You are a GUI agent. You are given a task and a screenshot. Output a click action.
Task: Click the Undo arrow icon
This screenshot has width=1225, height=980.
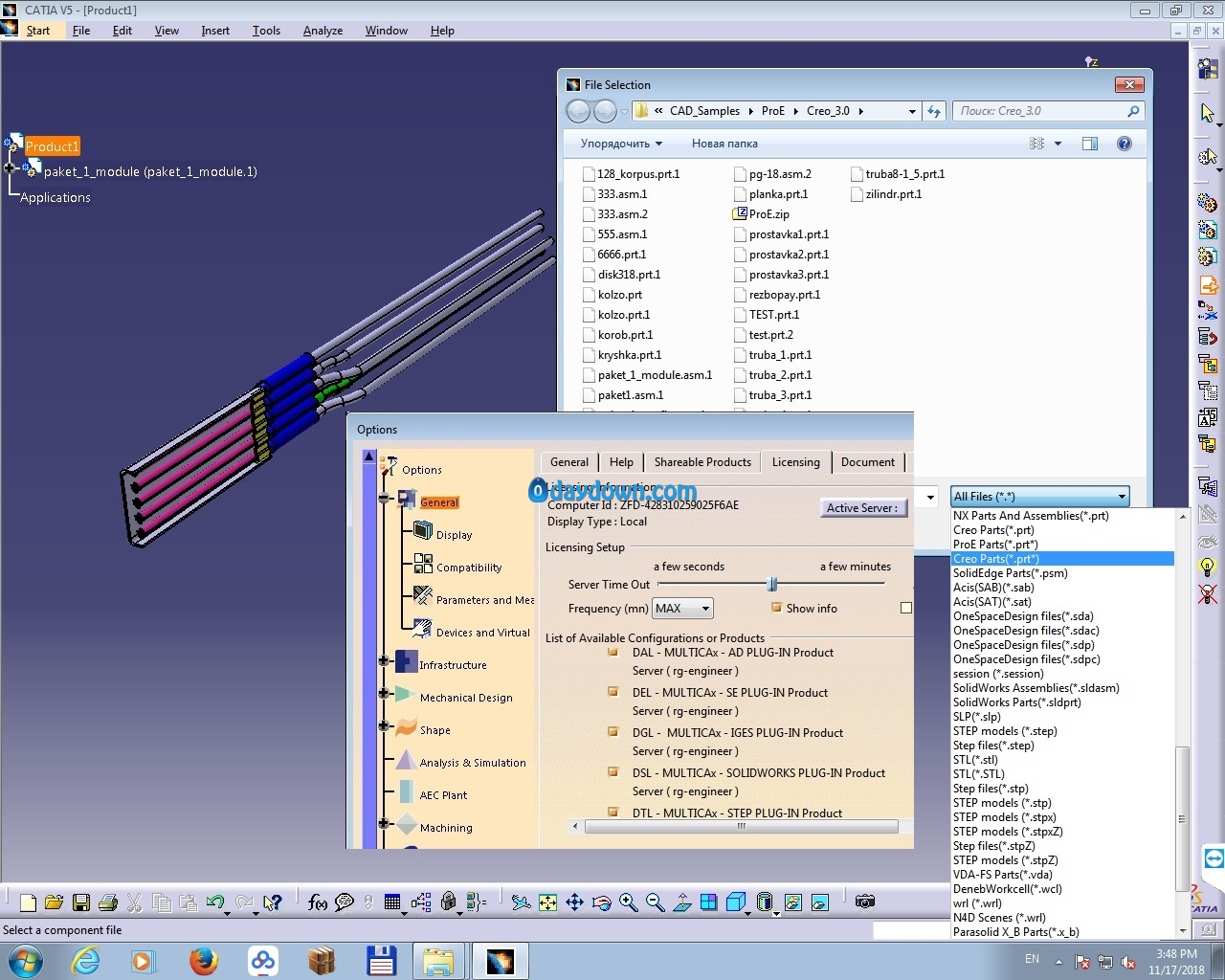click(x=215, y=902)
